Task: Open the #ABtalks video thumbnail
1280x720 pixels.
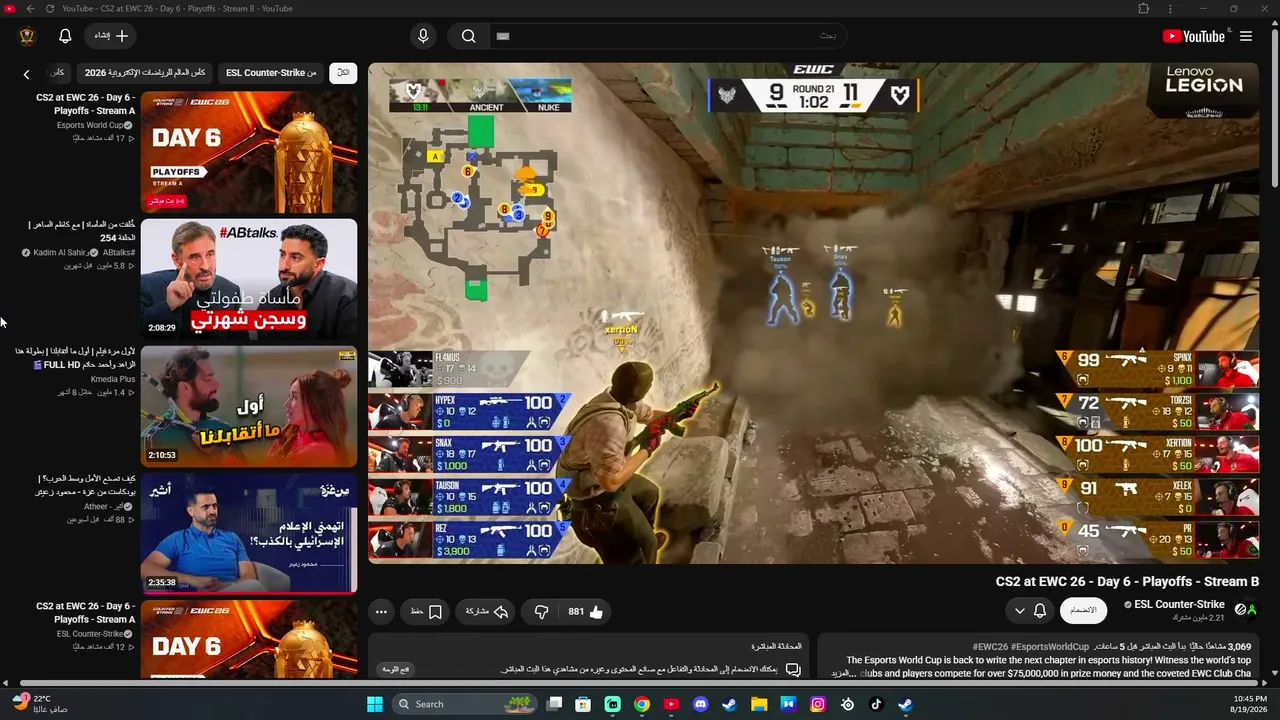Action: [249, 279]
